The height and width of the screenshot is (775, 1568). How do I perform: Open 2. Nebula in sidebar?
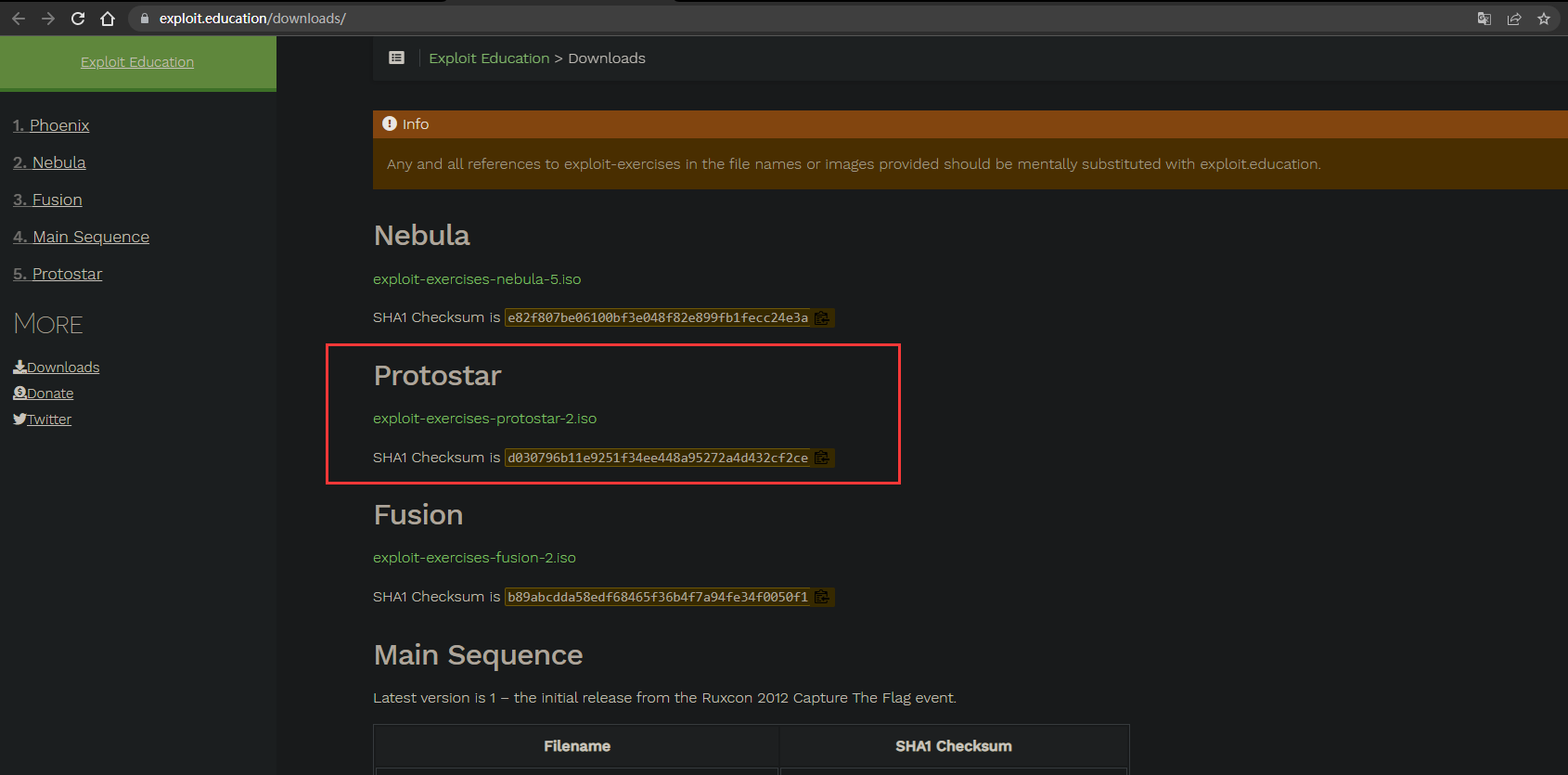point(49,162)
